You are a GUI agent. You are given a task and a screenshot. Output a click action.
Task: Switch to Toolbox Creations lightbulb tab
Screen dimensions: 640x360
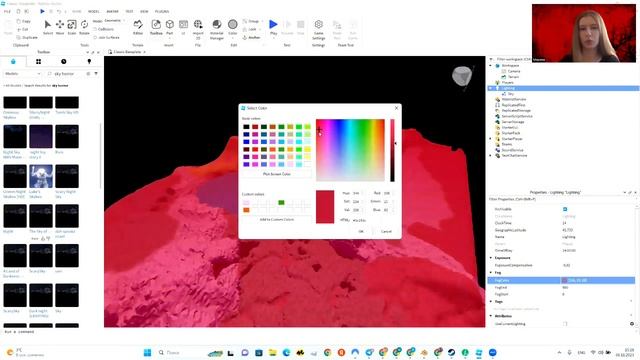pos(89,62)
